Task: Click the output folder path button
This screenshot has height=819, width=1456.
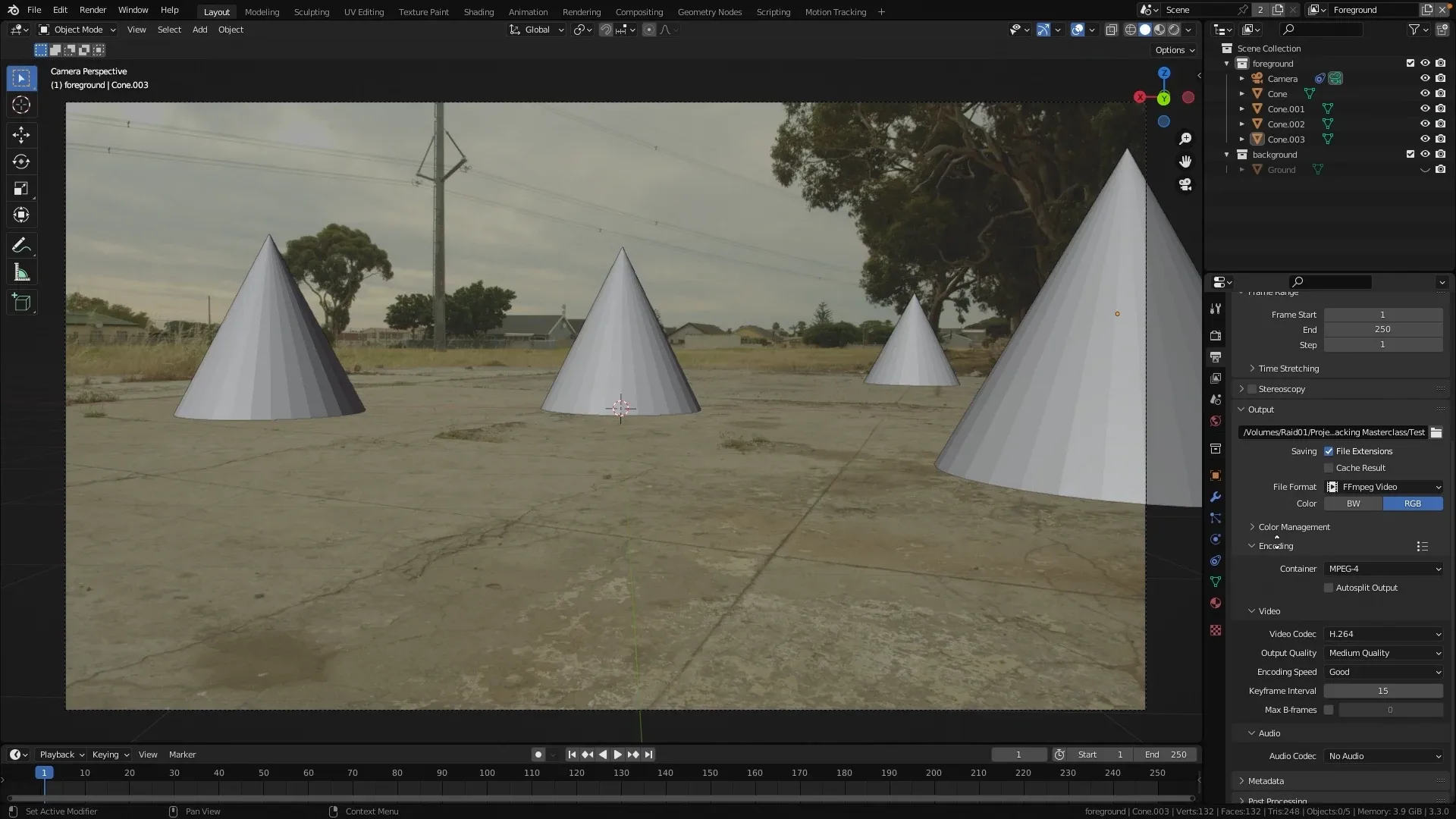Action: click(x=1439, y=431)
